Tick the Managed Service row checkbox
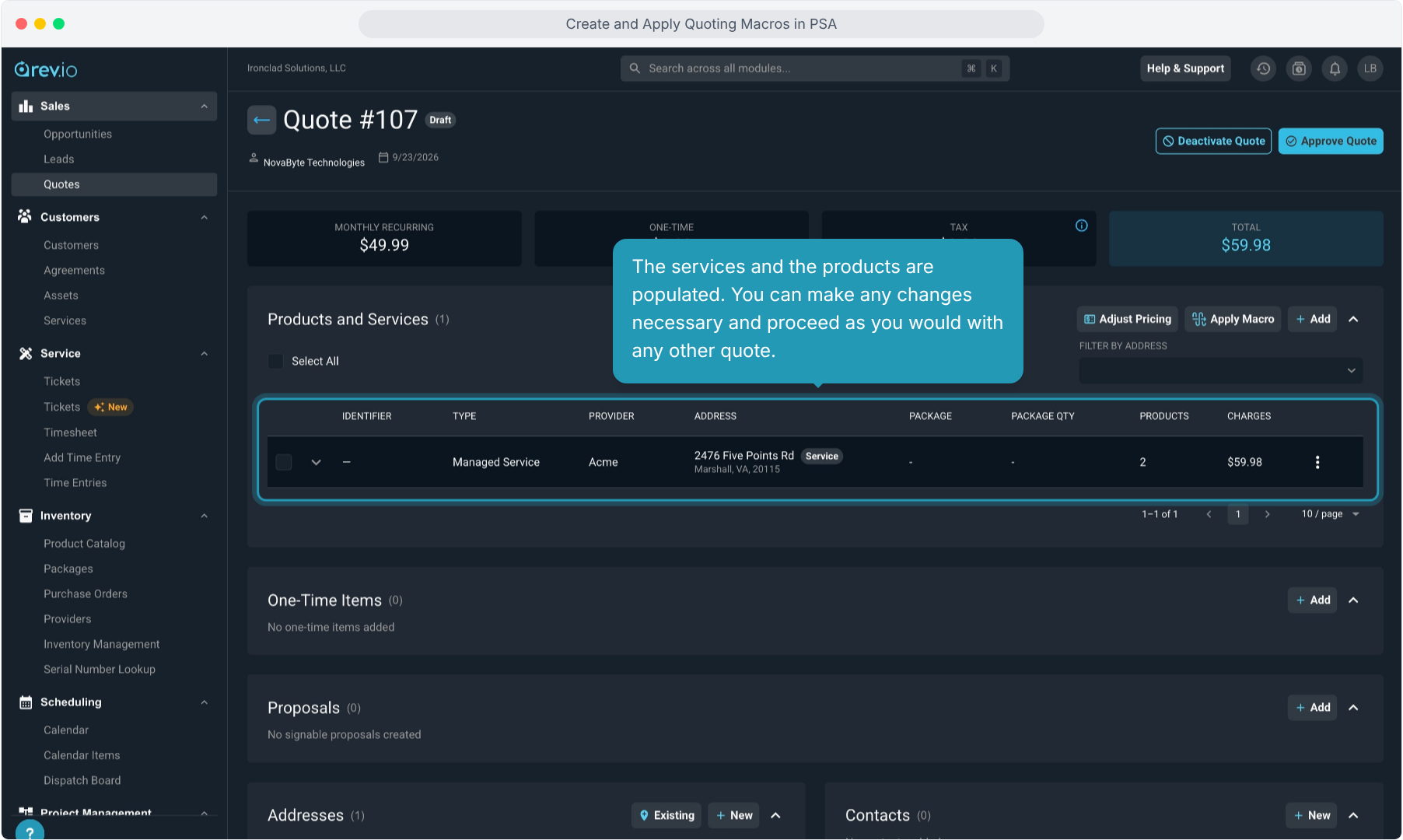 (x=284, y=462)
